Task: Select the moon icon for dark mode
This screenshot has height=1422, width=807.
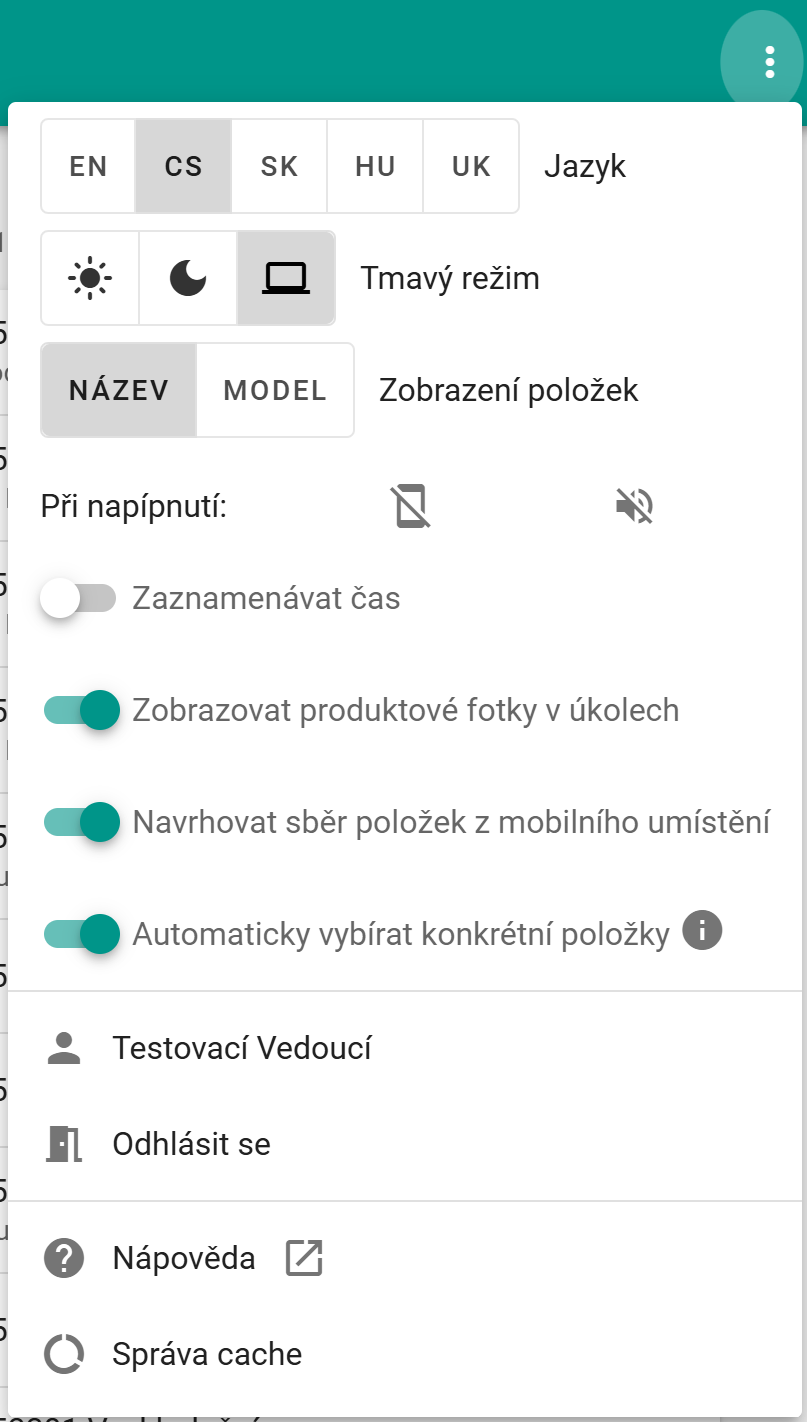Action: click(x=187, y=278)
